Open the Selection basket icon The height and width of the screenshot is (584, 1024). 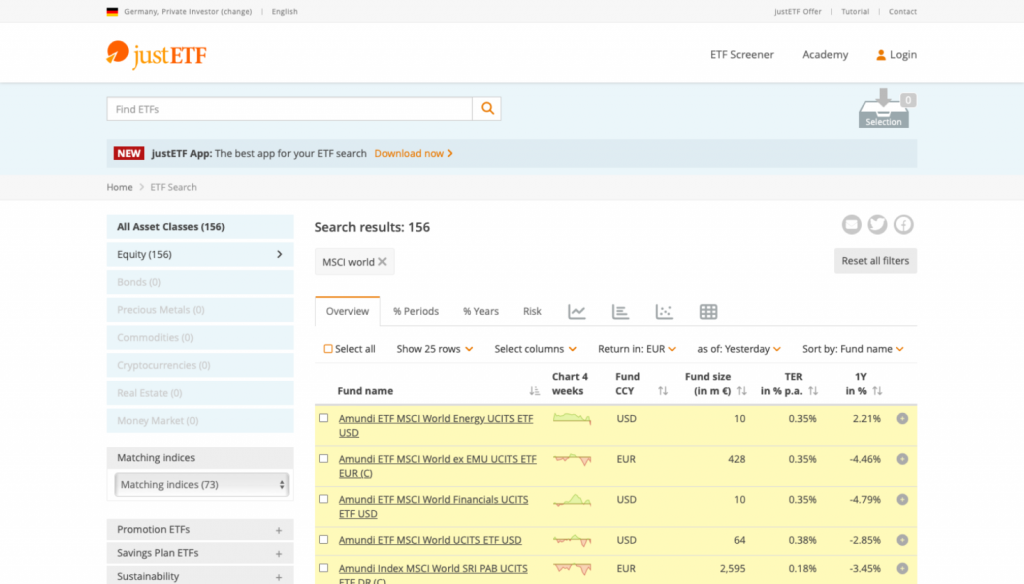click(886, 108)
